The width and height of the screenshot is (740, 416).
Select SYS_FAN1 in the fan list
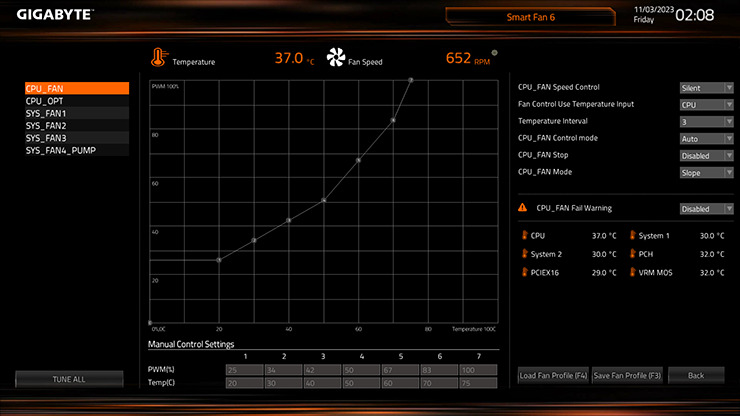(77, 113)
